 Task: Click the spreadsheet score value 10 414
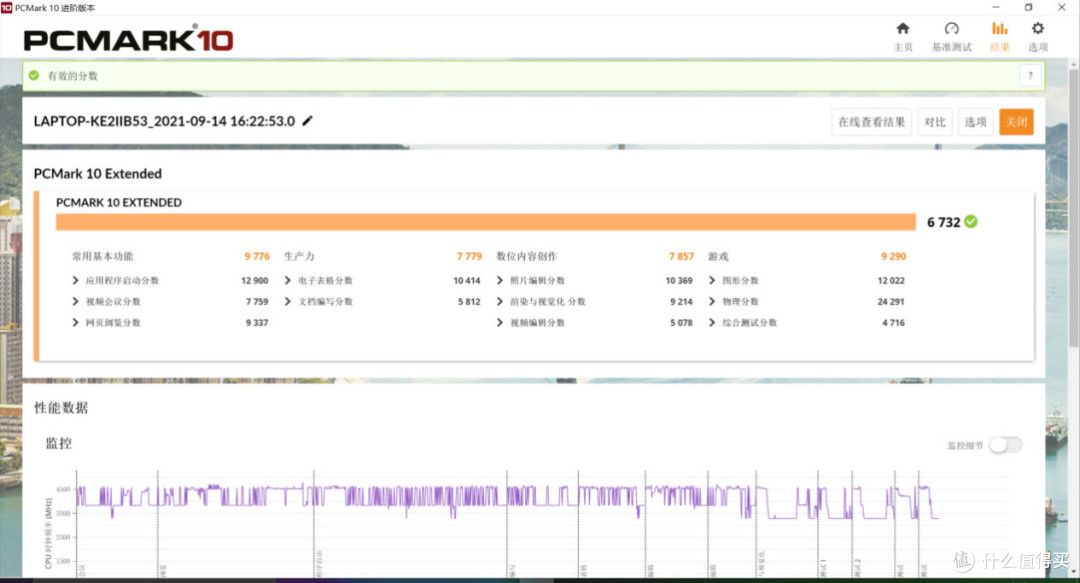[466, 280]
